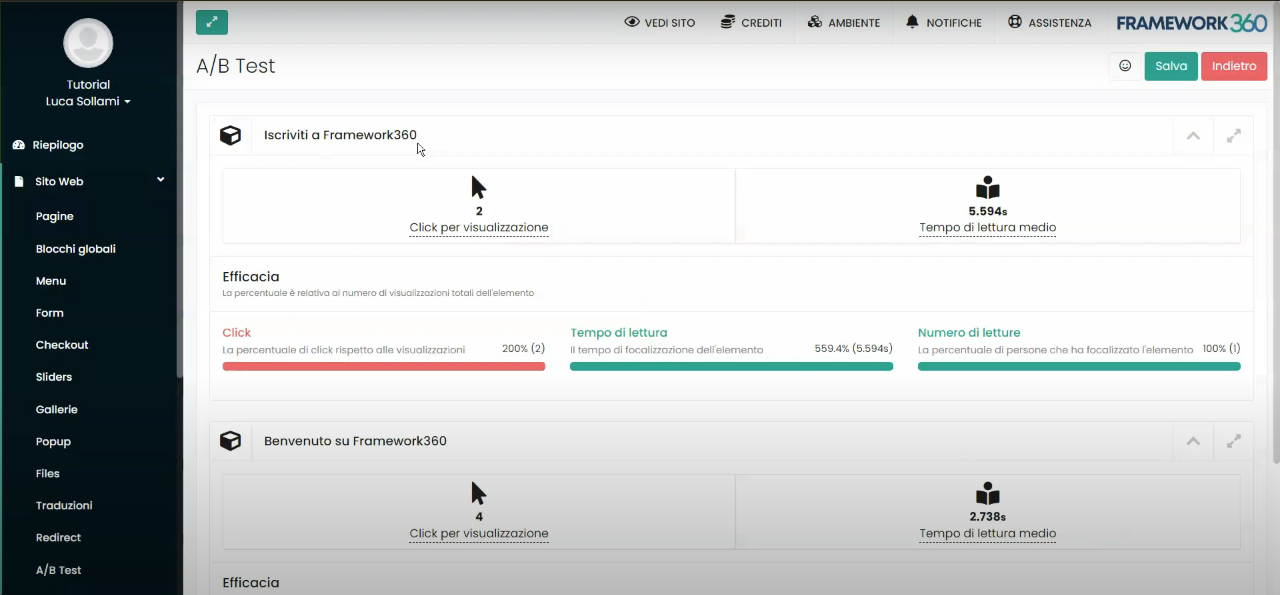Viewport: 1280px width, 595px height.
Task: Open the Notifiche link
Action: (x=944, y=22)
